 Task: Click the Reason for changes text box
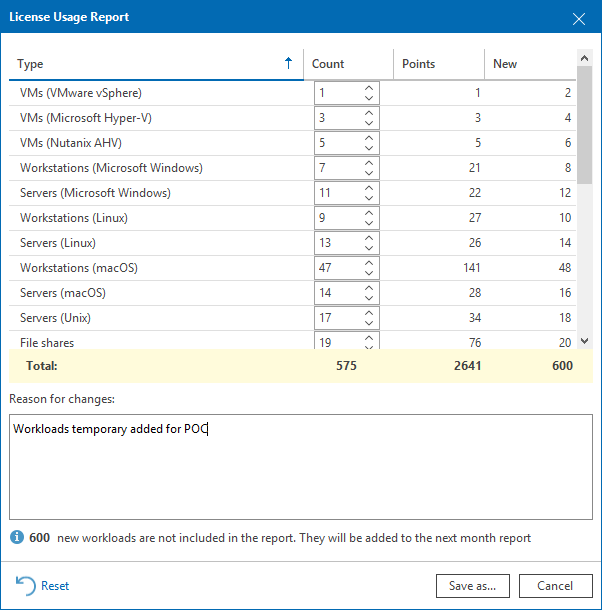301,467
